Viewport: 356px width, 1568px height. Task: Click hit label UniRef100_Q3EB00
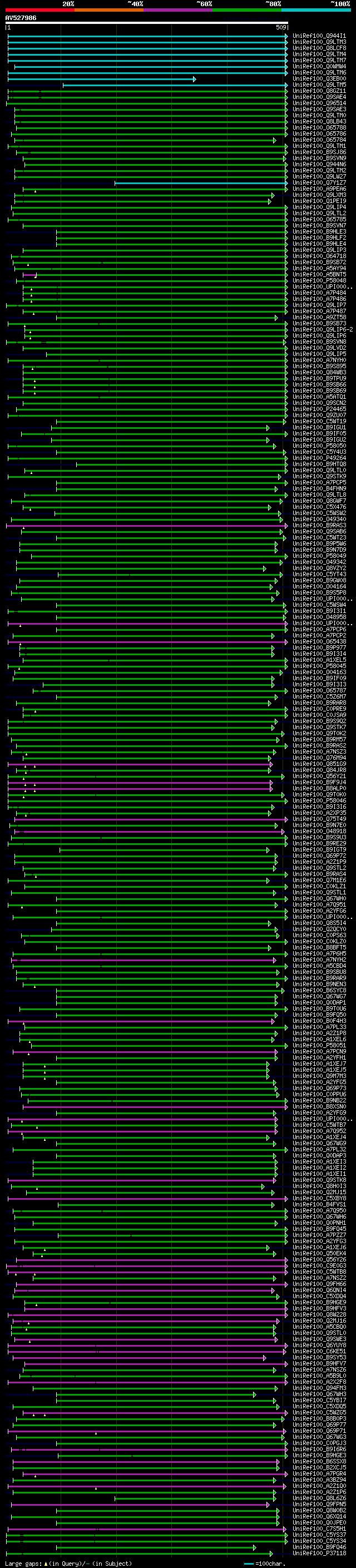[x=319, y=78]
